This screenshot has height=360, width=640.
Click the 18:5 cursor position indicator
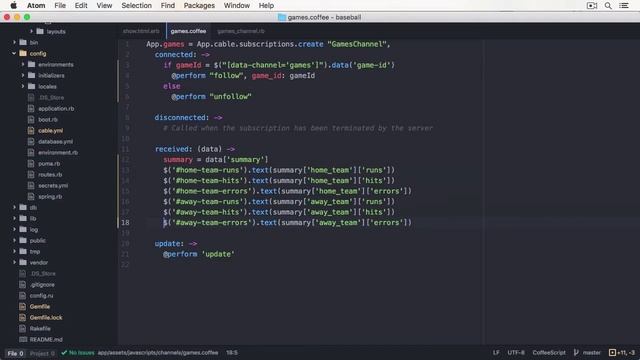232,352
